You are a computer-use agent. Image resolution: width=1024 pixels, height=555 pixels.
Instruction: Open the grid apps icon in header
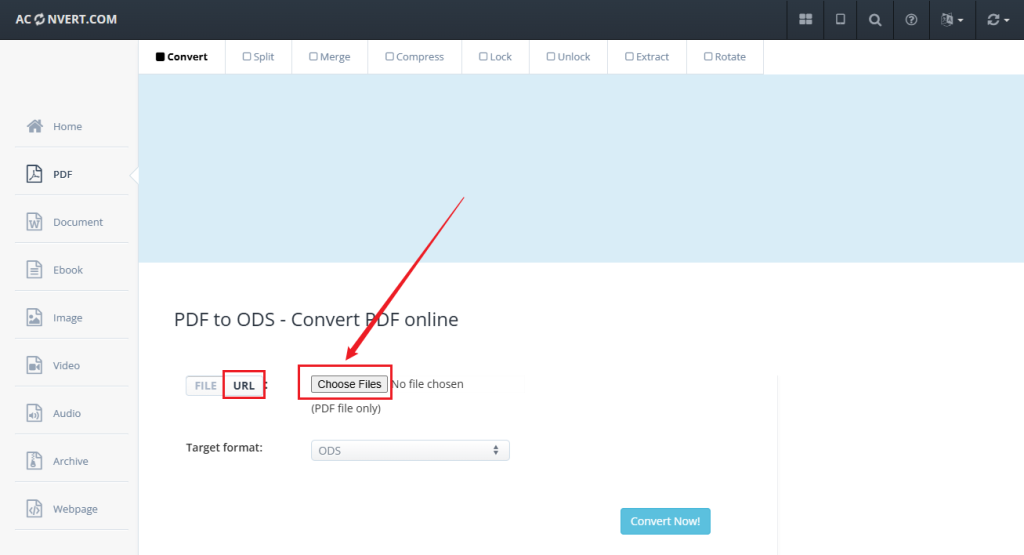coord(805,20)
